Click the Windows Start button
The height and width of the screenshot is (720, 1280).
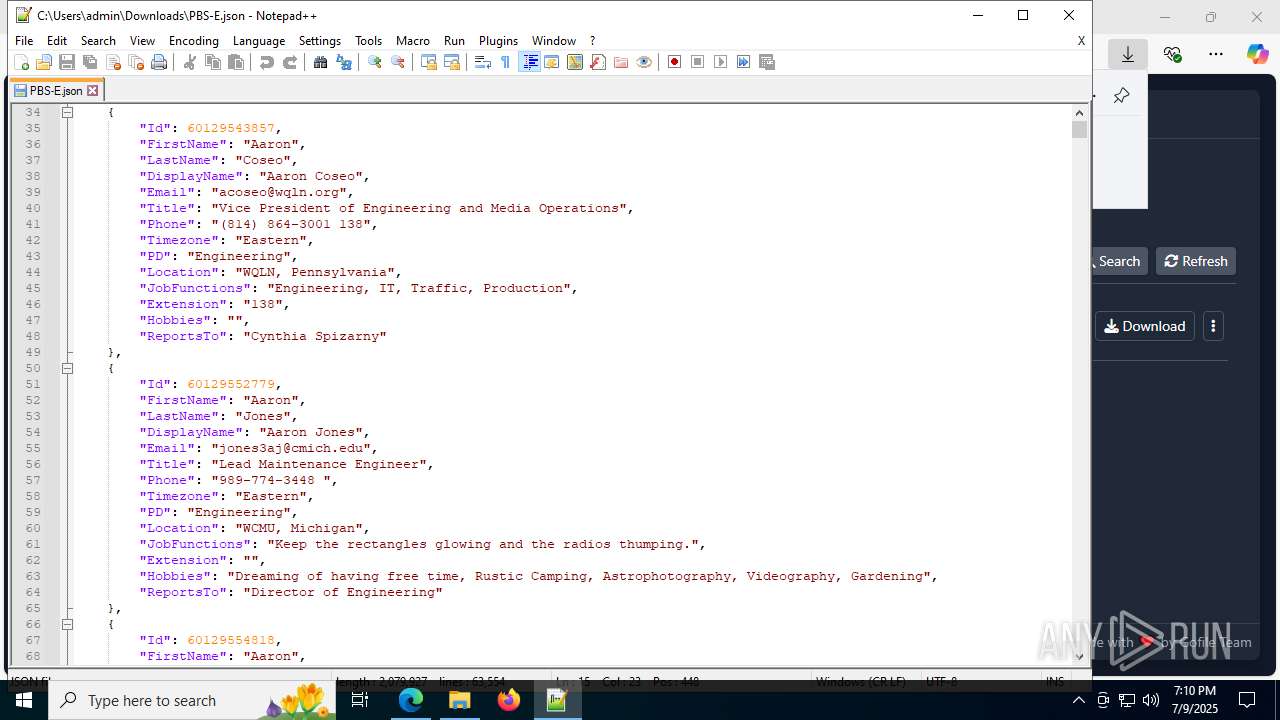tap(24, 700)
